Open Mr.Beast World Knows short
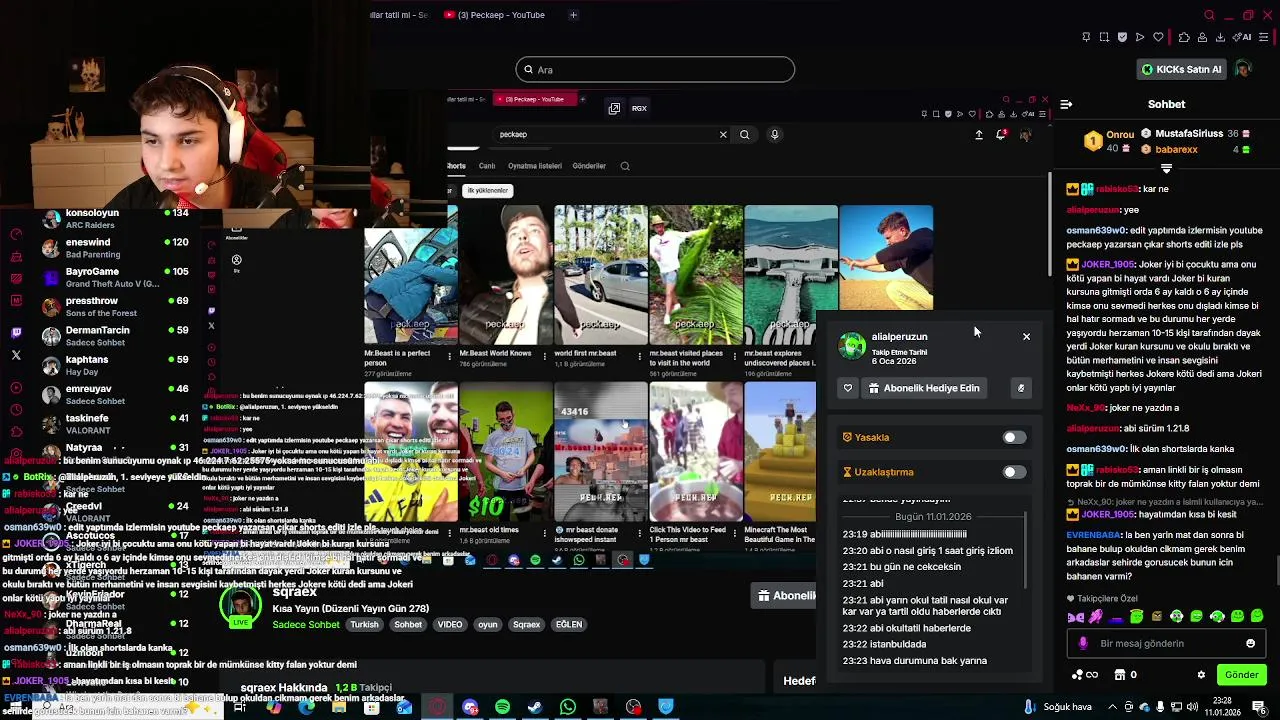This screenshot has width=1280, height=720. pyautogui.click(x=505, y=275)
